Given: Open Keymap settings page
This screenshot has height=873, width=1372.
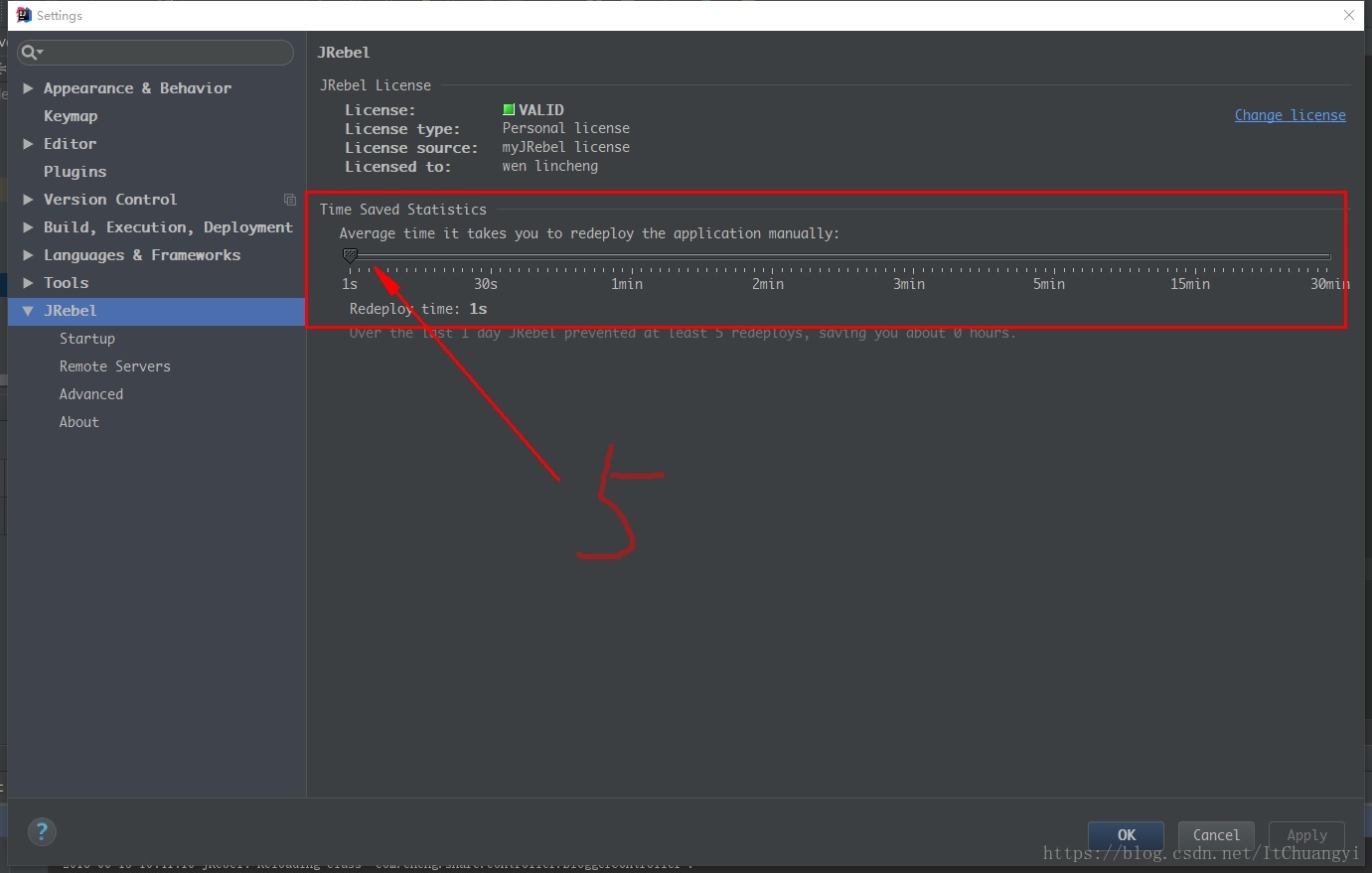Looking at the screenshot, I should [x=71, y=116].
